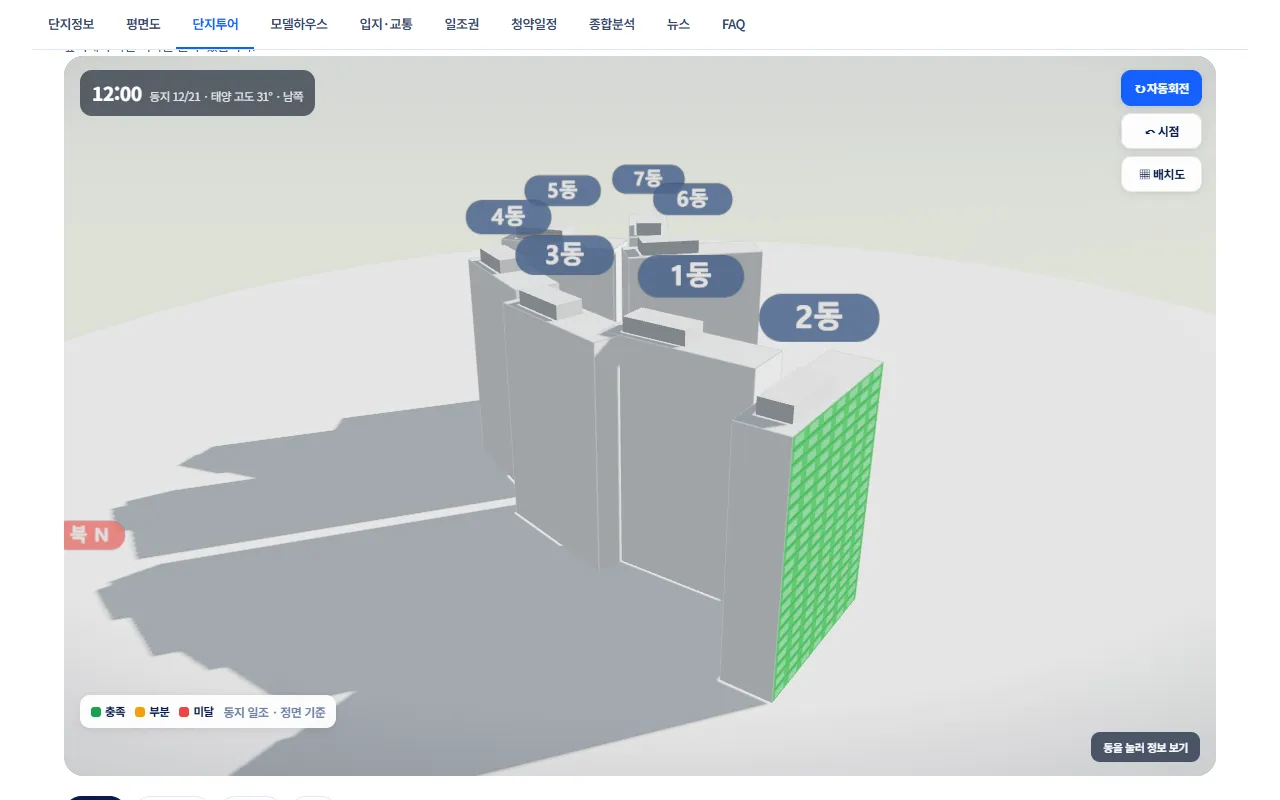Image resolution: width=1280 pixels, height=800 pixels.
Task: Click the green facade of 2동
Action: click(x=830, y=530)
